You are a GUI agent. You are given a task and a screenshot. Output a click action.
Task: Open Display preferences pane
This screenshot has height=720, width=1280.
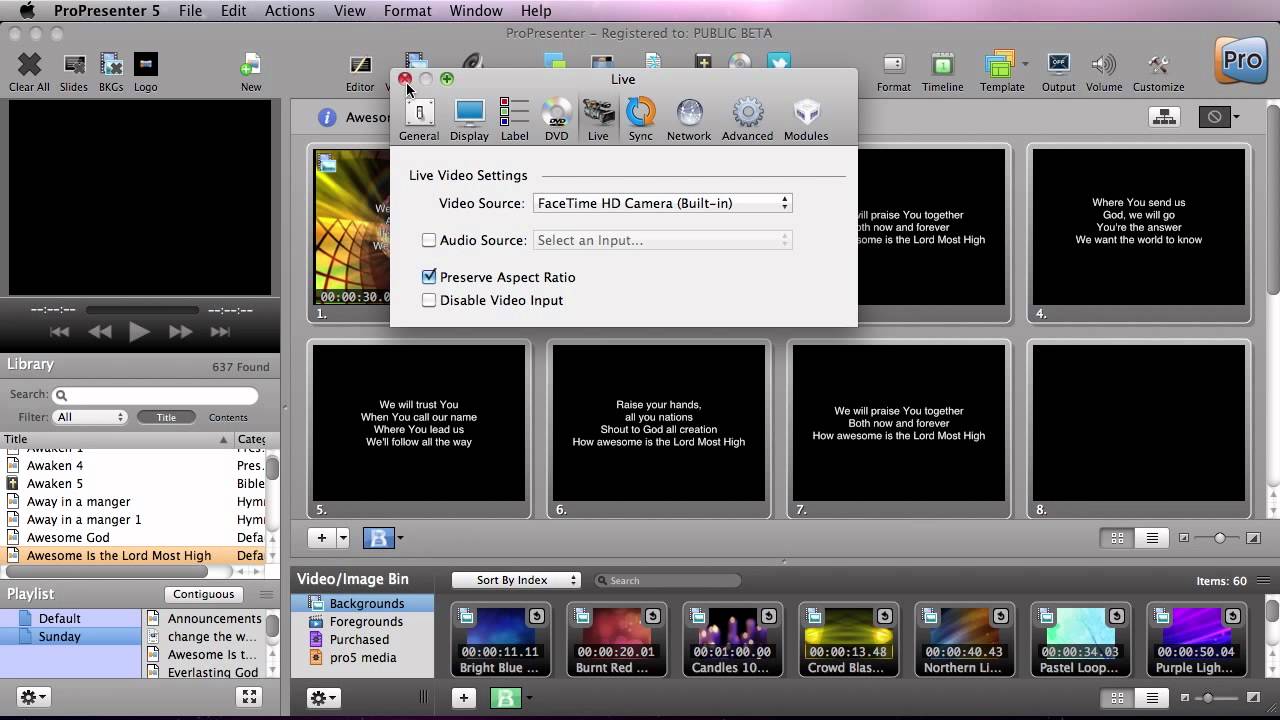tap(469, 119)
